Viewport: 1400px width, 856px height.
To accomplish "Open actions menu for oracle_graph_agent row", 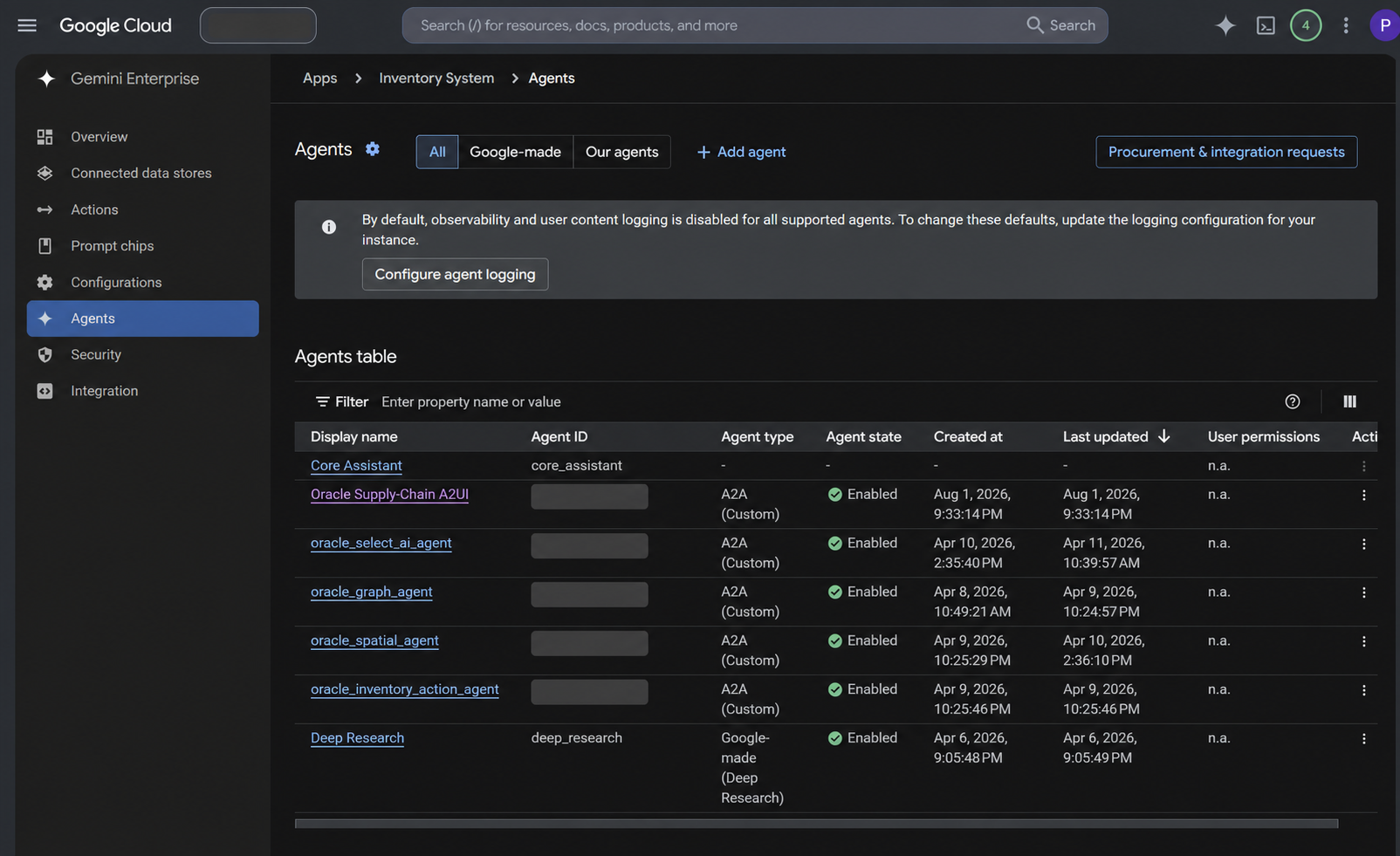I will click(1363, 592).
